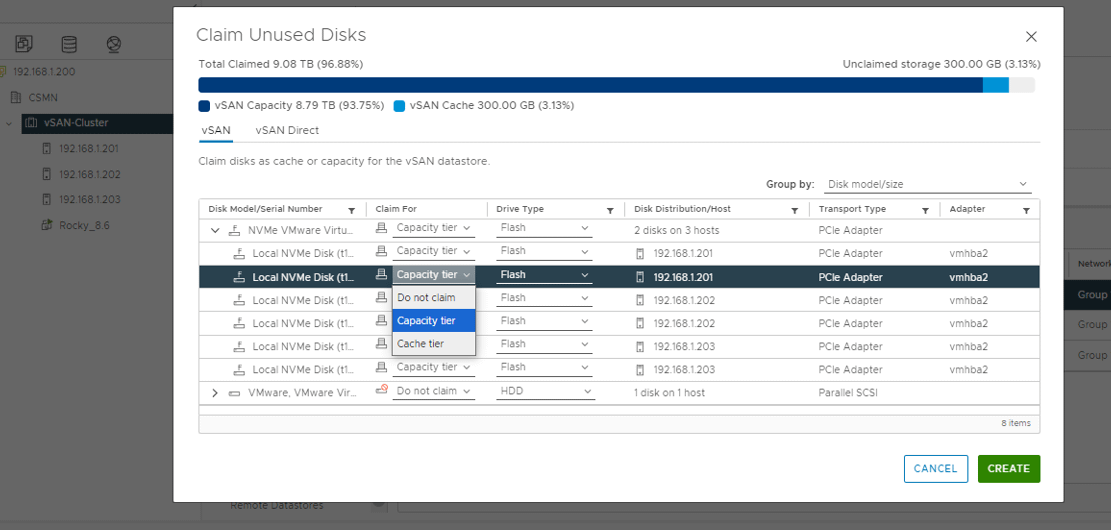
Task: Sort by Disk Model/Serial Number column header
Action: [265, 209]
